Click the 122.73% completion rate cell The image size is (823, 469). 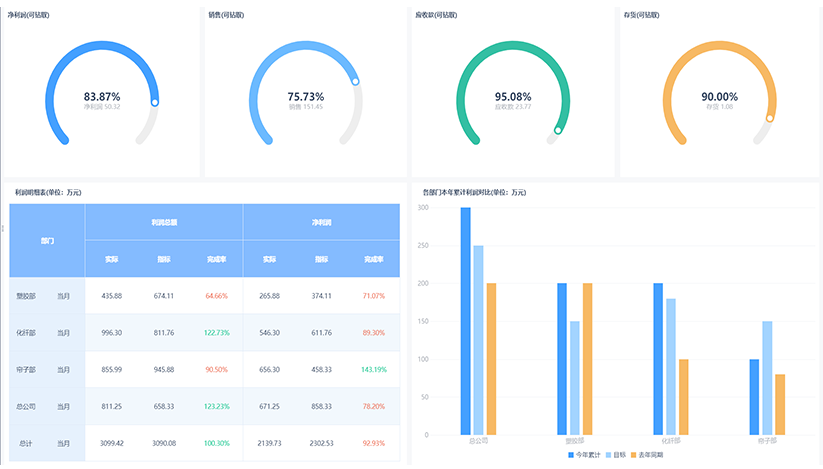pyautogui.click(x=216, y=333)
